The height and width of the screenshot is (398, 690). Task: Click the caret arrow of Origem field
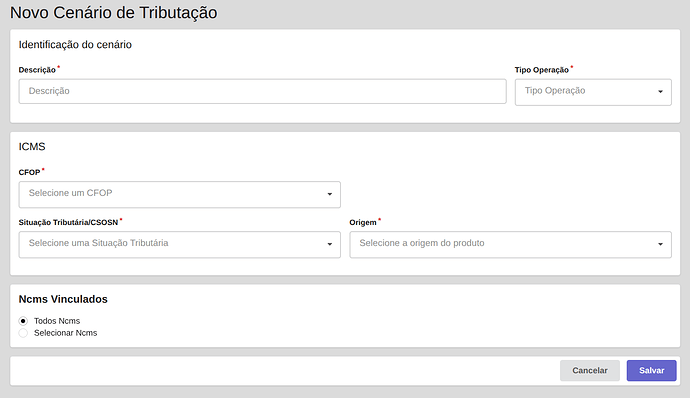(660, 244)
